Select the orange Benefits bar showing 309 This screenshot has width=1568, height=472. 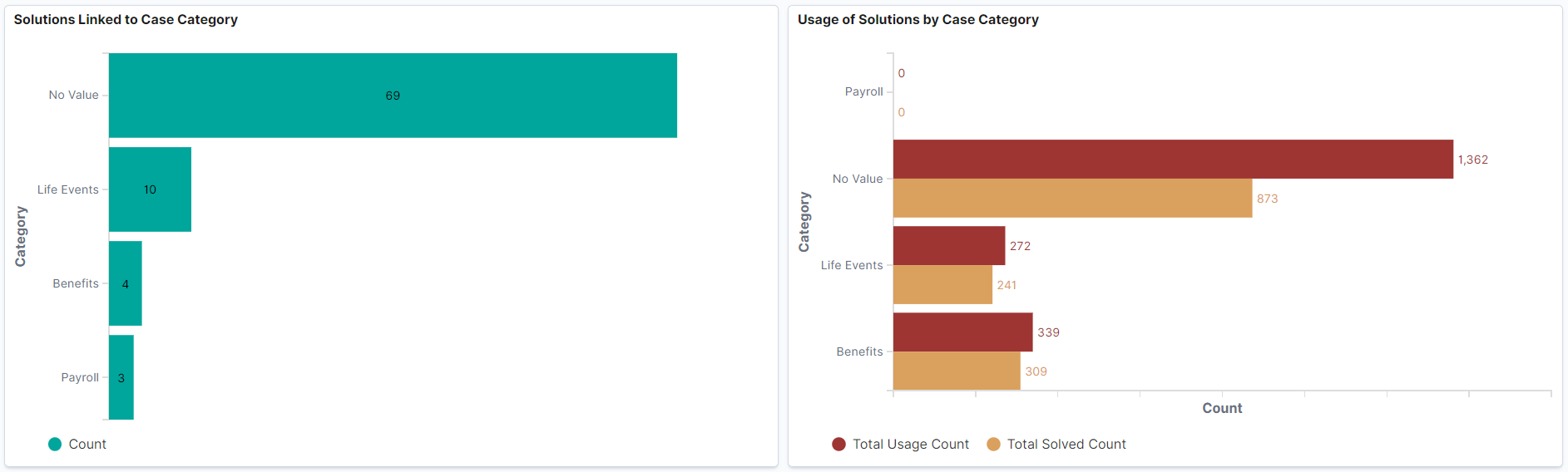[957, 371]
